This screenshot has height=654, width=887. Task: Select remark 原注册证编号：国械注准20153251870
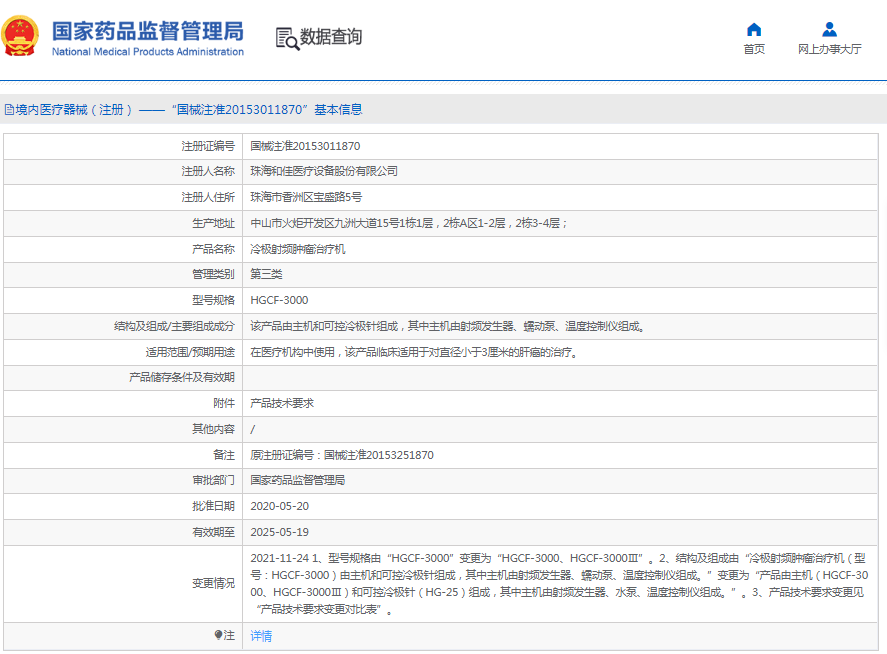click(x=342, y=455)
